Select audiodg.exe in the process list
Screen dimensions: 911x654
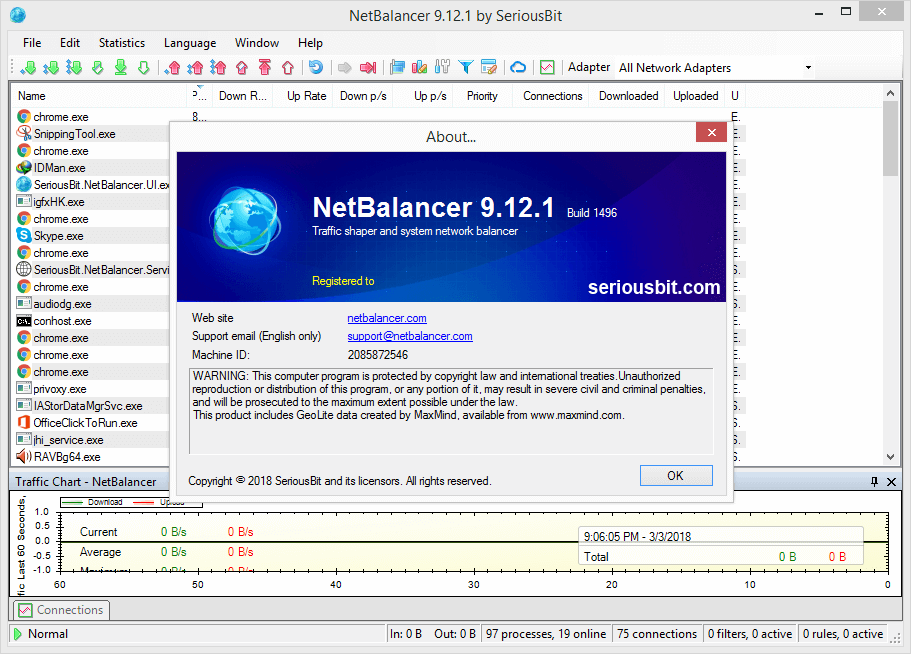pyautogui.click(x=62, y=304)
